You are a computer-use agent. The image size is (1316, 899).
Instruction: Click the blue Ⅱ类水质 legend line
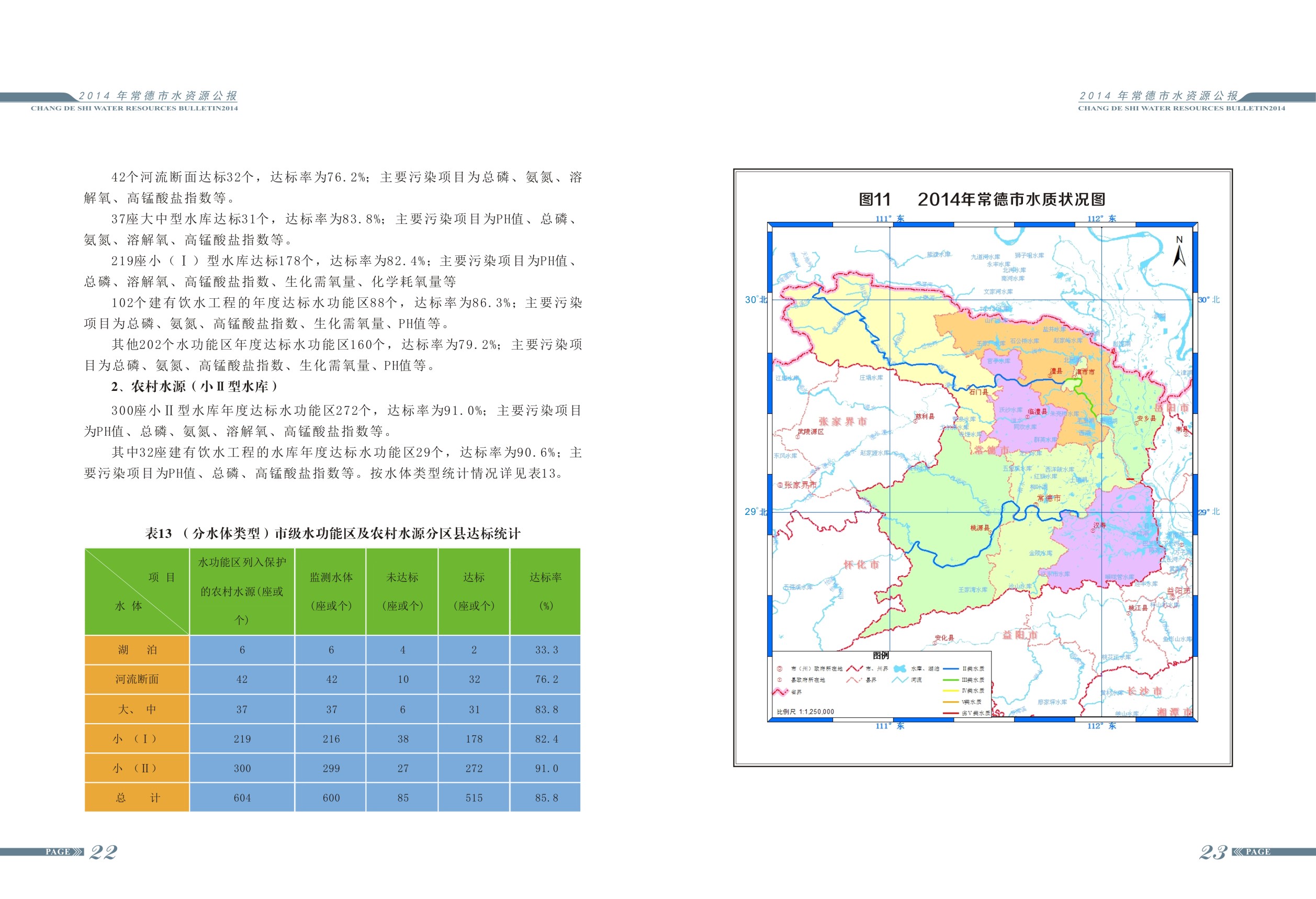(x=951, y=669)
